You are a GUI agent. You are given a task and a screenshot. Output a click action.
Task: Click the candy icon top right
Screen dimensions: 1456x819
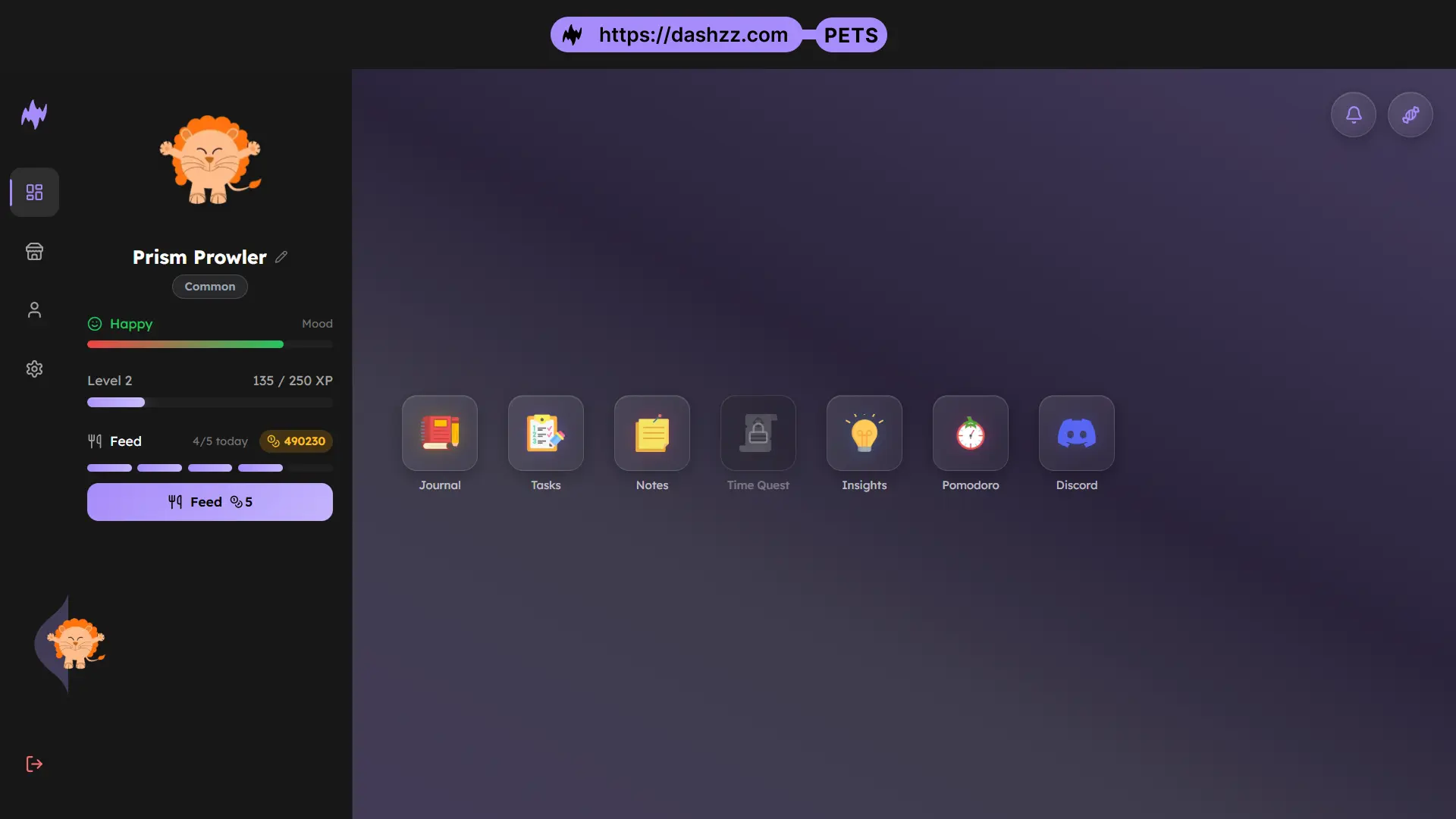pyautogui.click(x=1410, y=115)
